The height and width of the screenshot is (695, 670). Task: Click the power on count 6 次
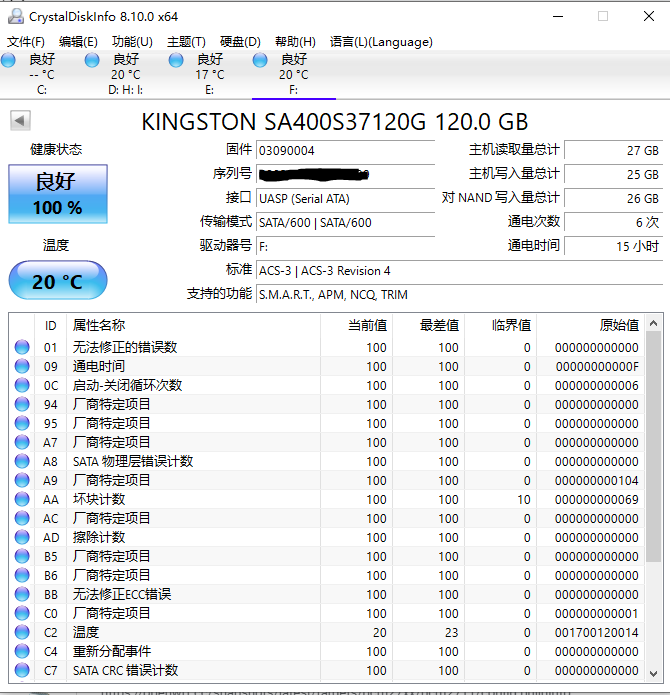coord(613,222)
